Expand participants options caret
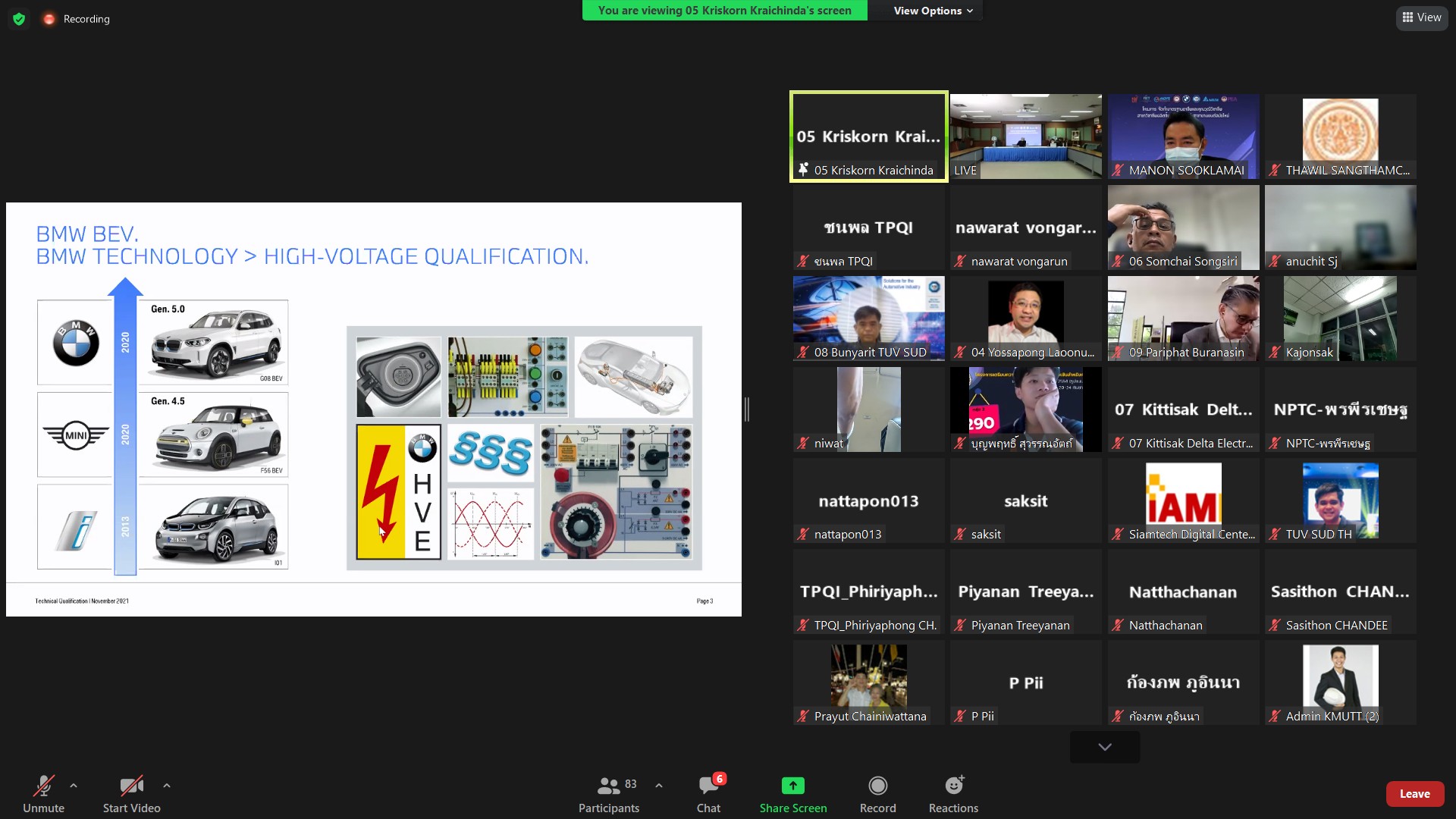The image size is (1456, 819). (659, 786)
